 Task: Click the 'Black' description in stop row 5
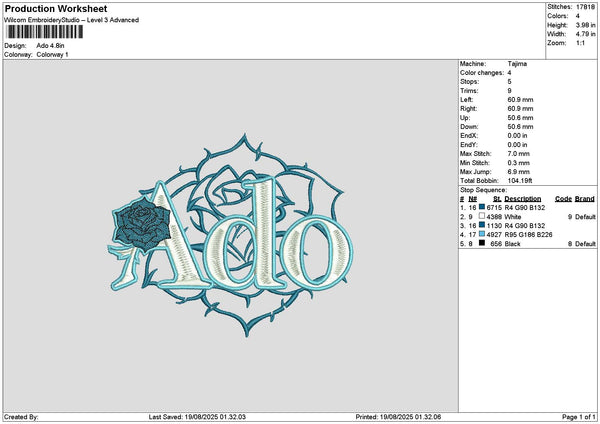click(x=512, y=244)
